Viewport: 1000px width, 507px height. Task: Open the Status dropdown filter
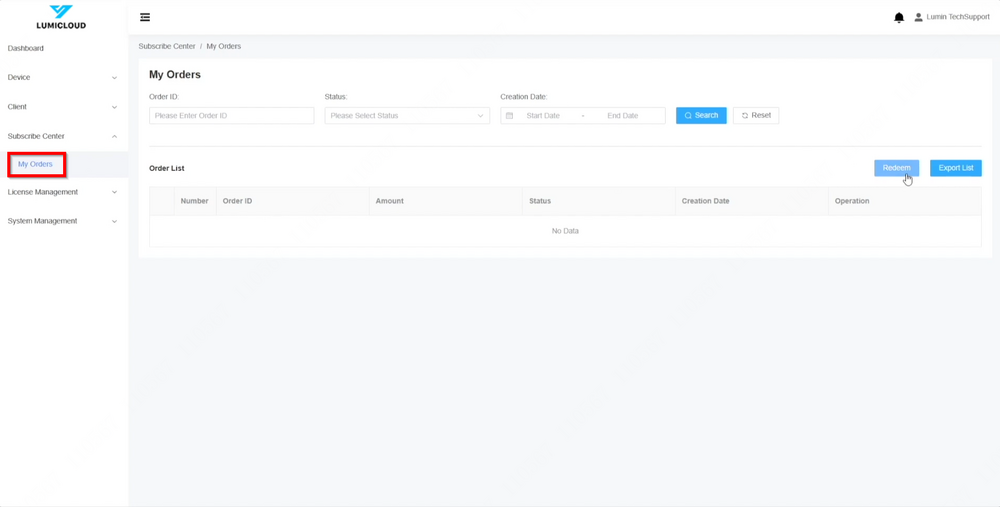pos(407,116)
